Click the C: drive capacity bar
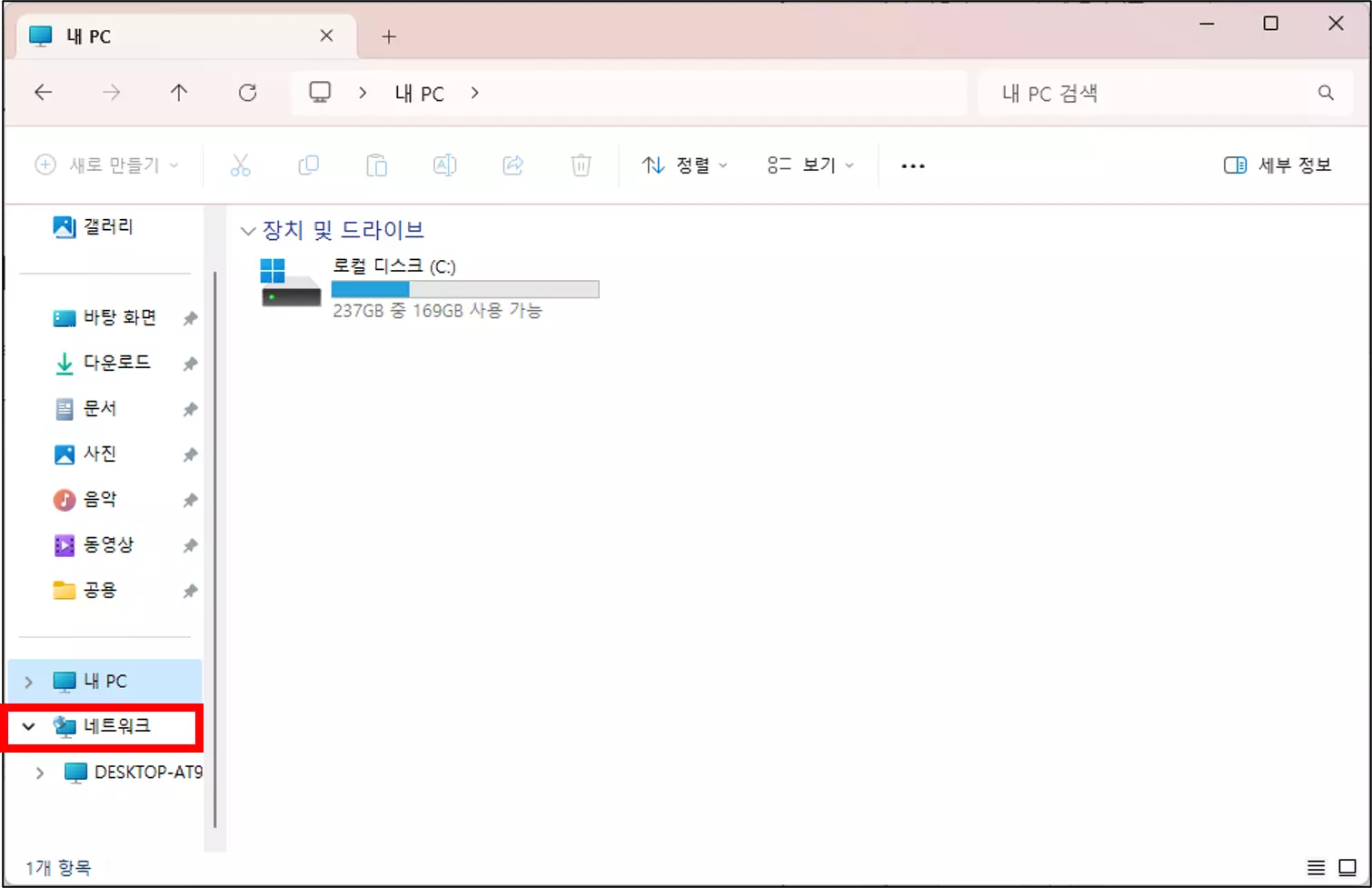The height and width of the screenshot is (888, 1372). coord(465,289)
